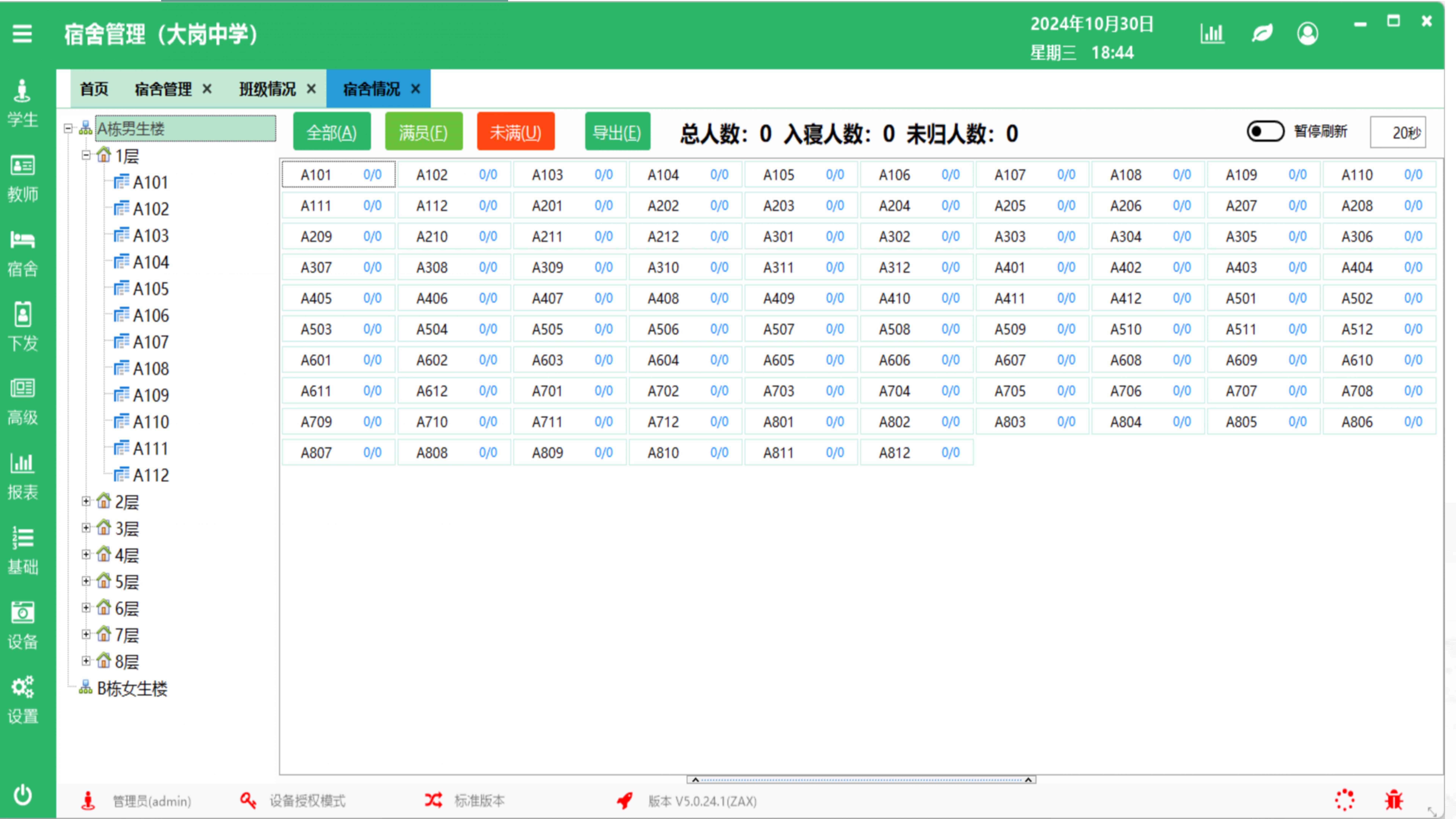Click the A101 room cell in grid

point(339,175)
